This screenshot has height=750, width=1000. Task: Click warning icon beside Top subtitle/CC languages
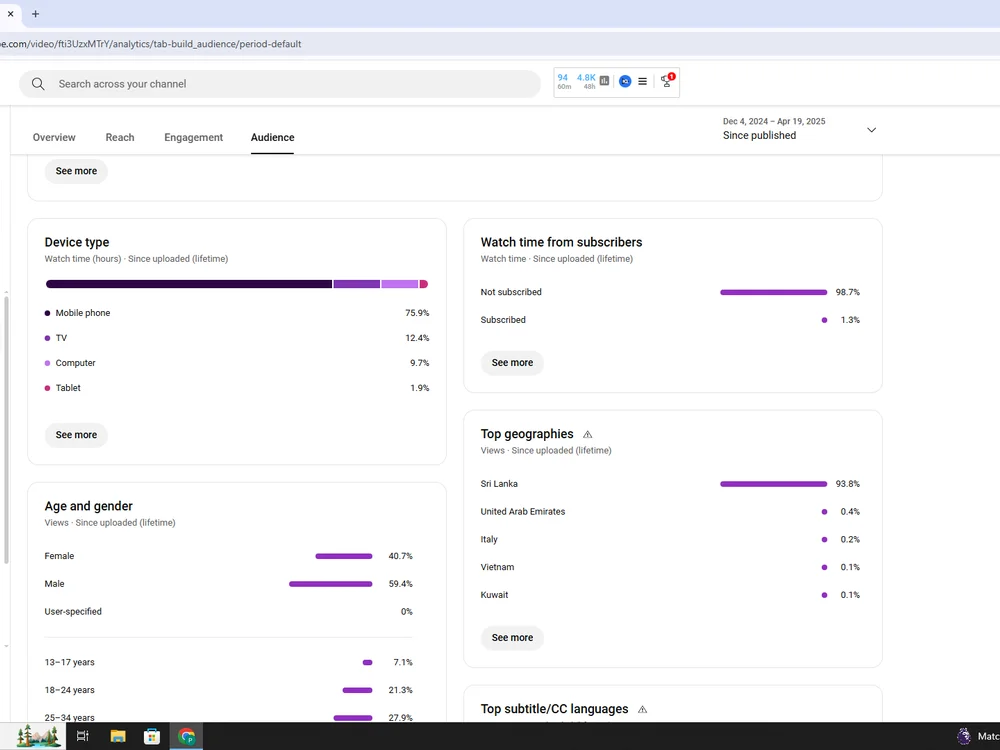[x=642, y=709]
